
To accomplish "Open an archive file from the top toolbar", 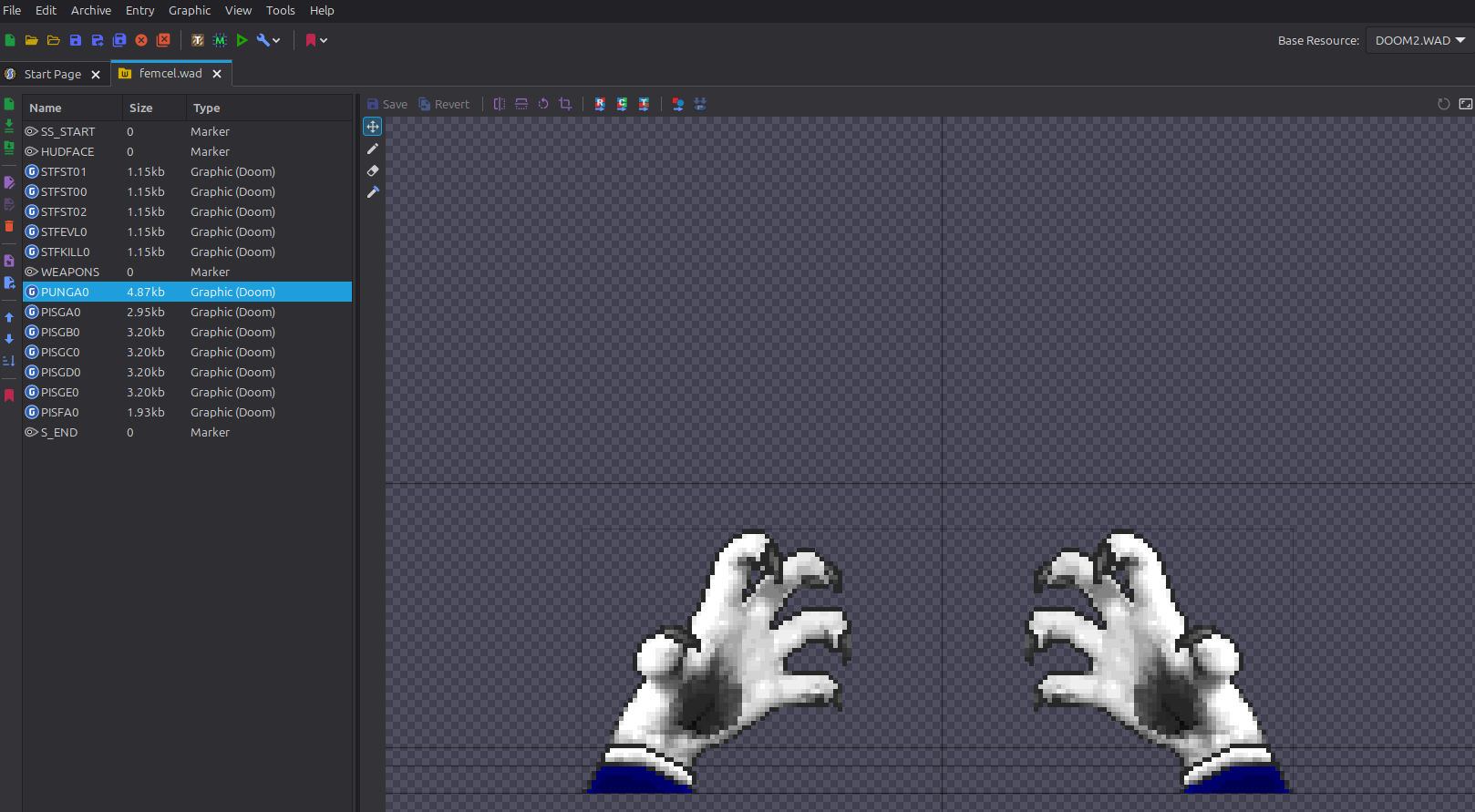I will coord(32,40).
